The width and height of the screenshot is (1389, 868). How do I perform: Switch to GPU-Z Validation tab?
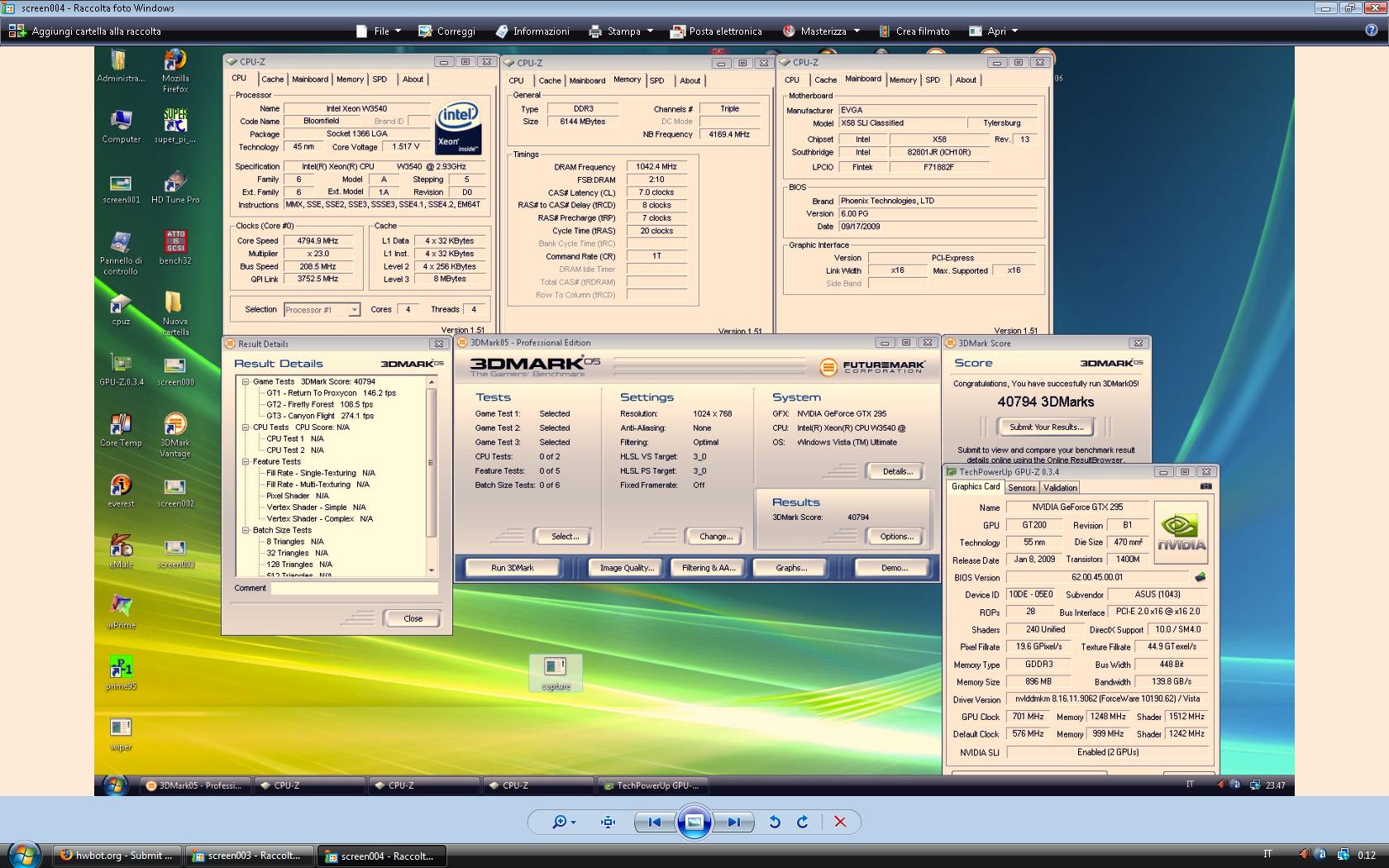(x=1060, y=488)
